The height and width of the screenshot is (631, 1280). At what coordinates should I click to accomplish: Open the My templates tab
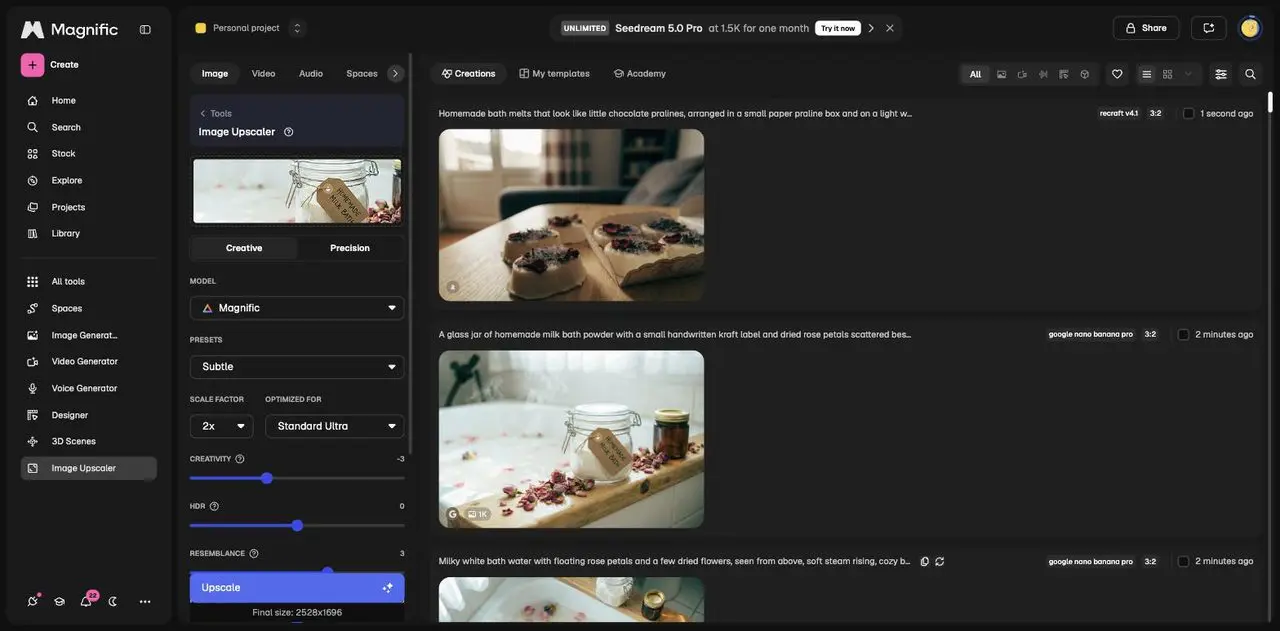click(555, 73)
